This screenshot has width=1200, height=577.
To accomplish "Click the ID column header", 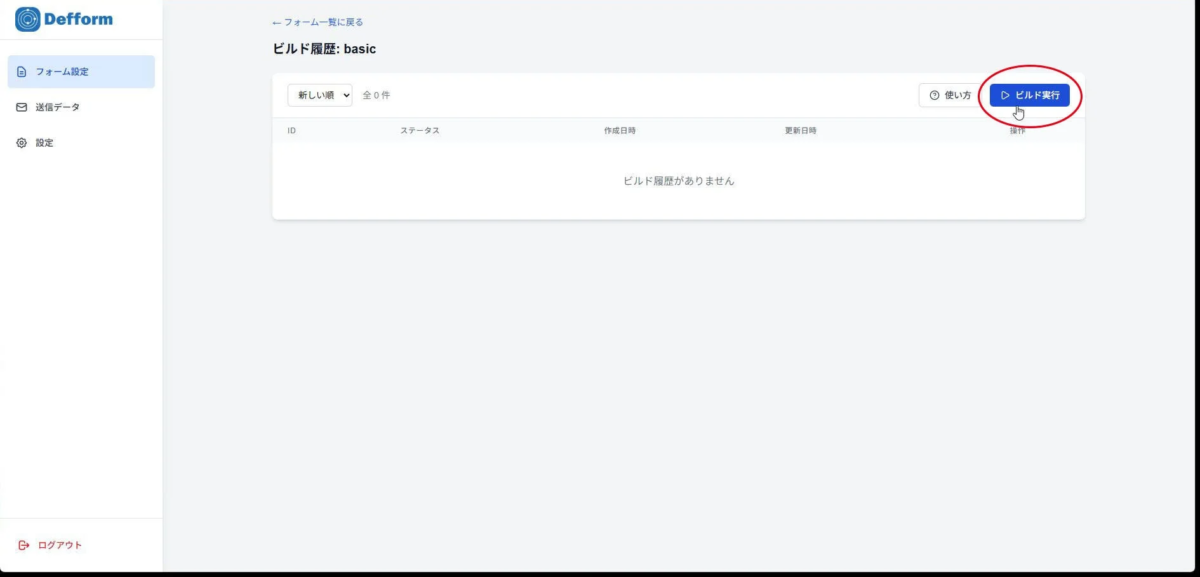I will tap(290, 130).
